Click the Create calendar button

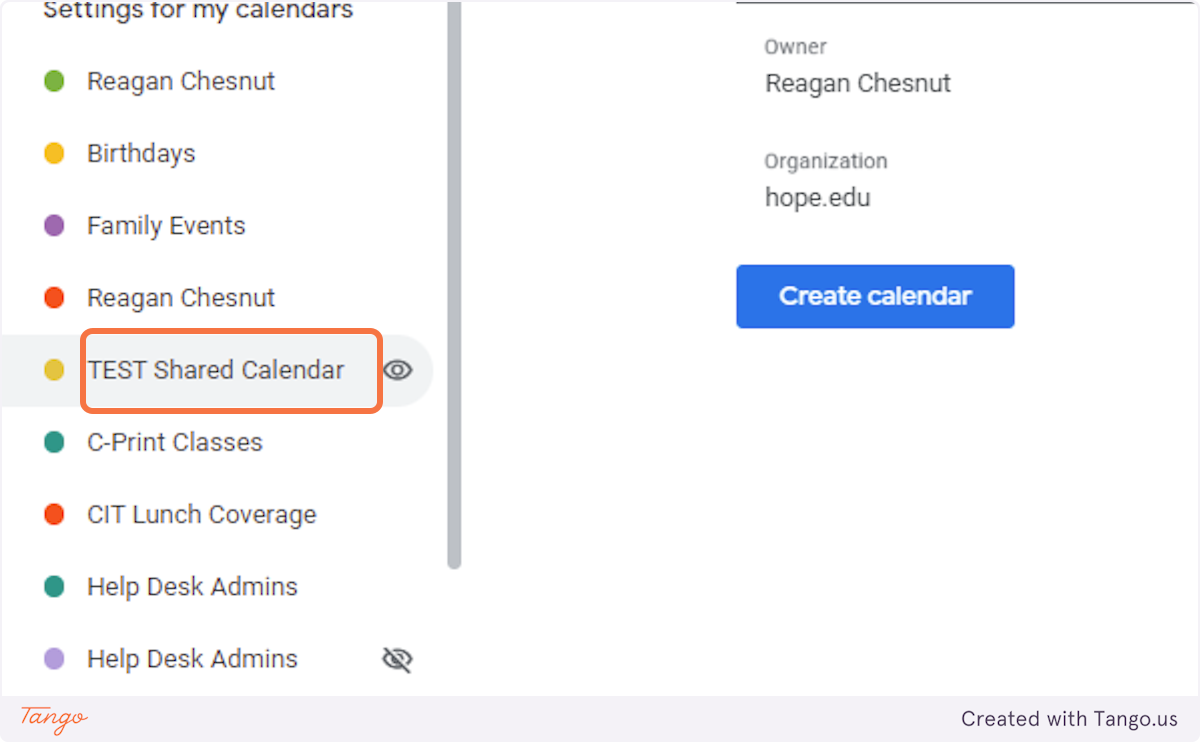click(x=875, y=296)
